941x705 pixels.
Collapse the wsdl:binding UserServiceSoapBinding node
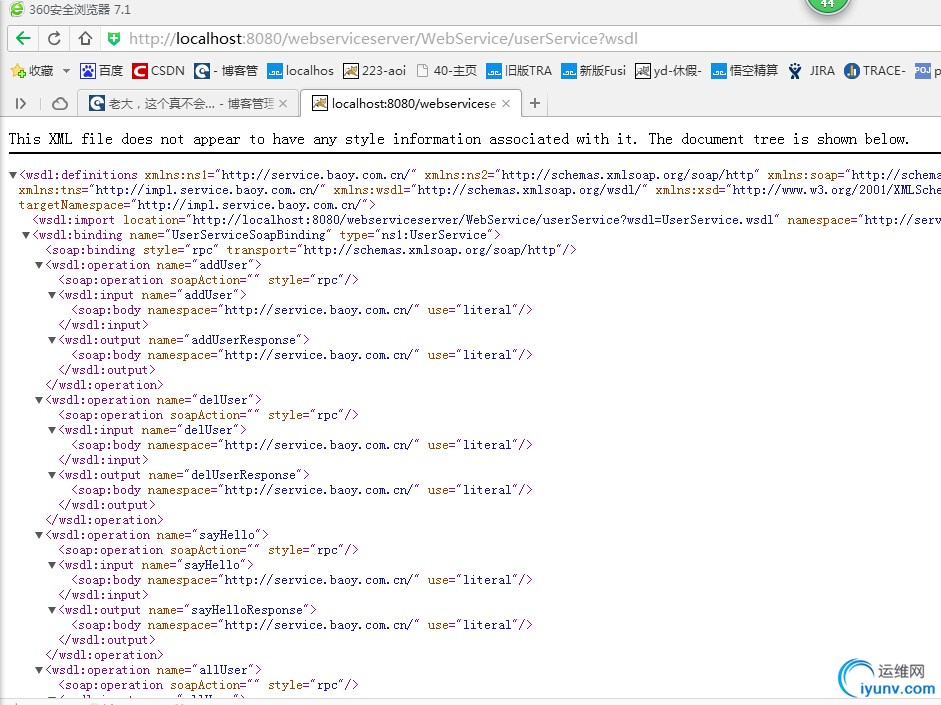point(26,235)
